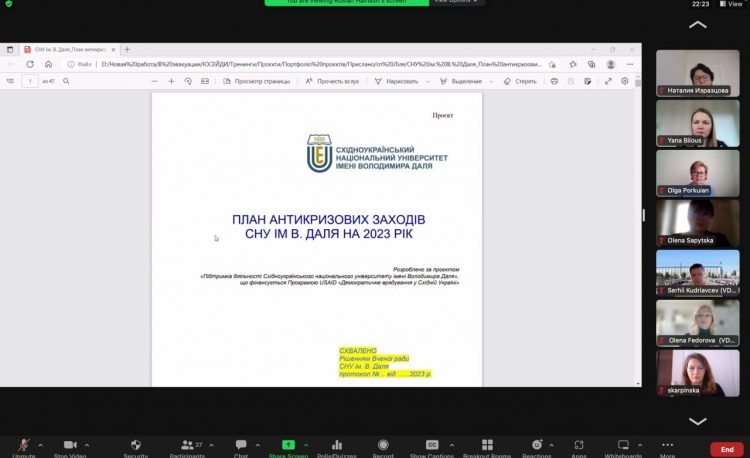The width and height of the screenshot is (750, 458).
Task: Open Zoom Apps
Action: click(579, 448)
